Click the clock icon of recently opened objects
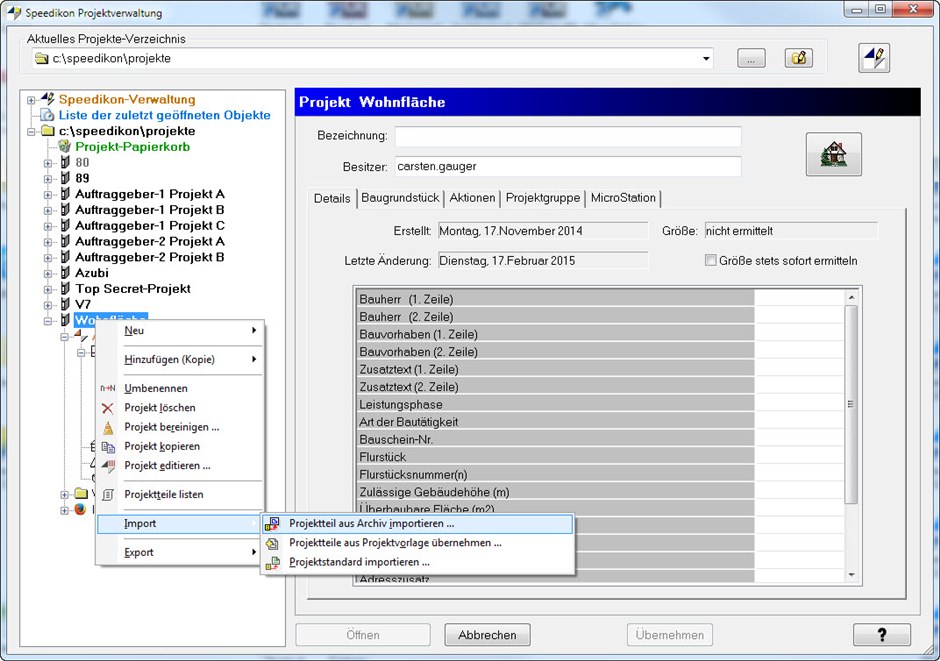 point(48,115)
